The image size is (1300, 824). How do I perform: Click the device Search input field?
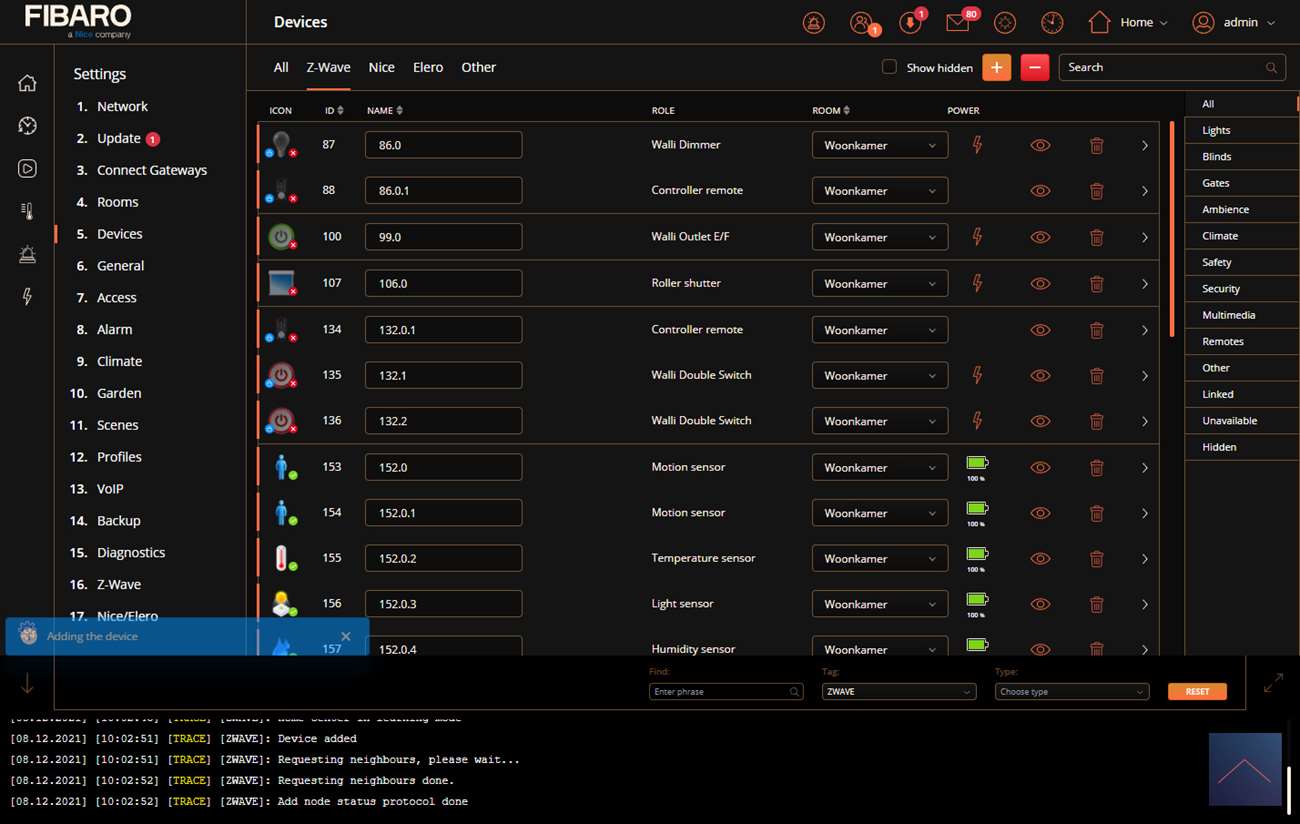coord(1160,67)
